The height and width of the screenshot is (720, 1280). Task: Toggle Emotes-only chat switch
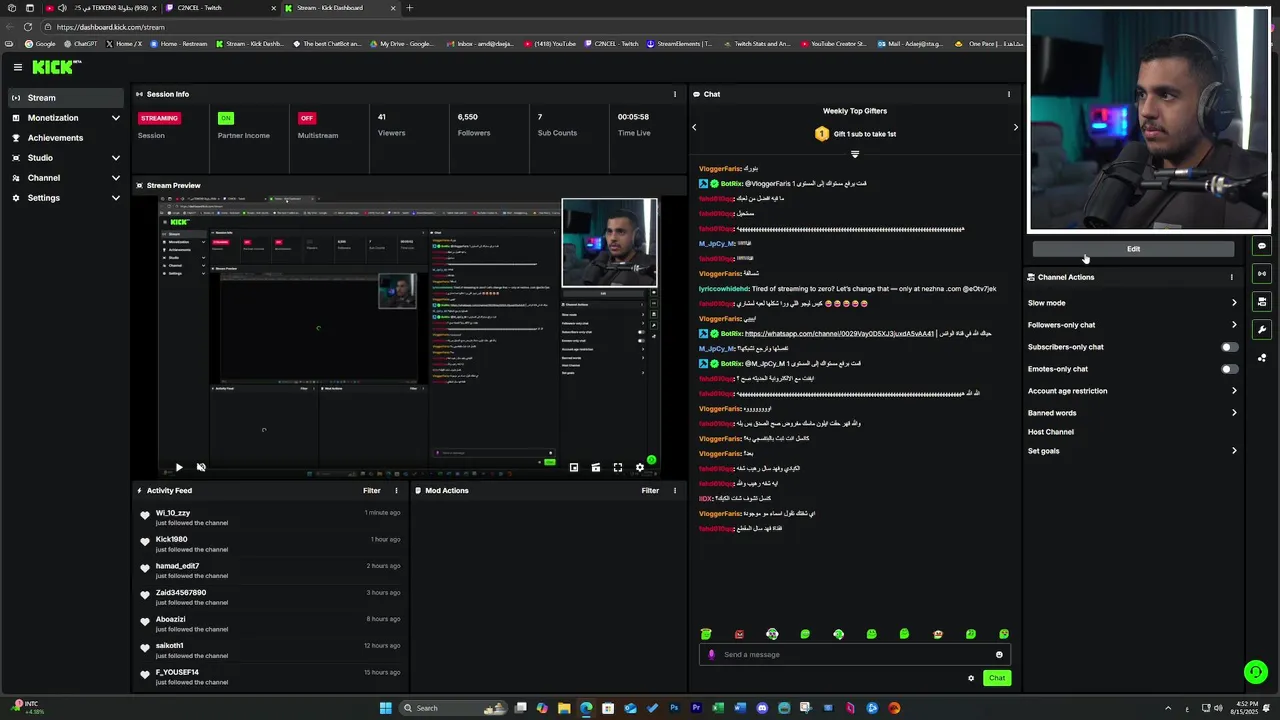pos(1229,369)
